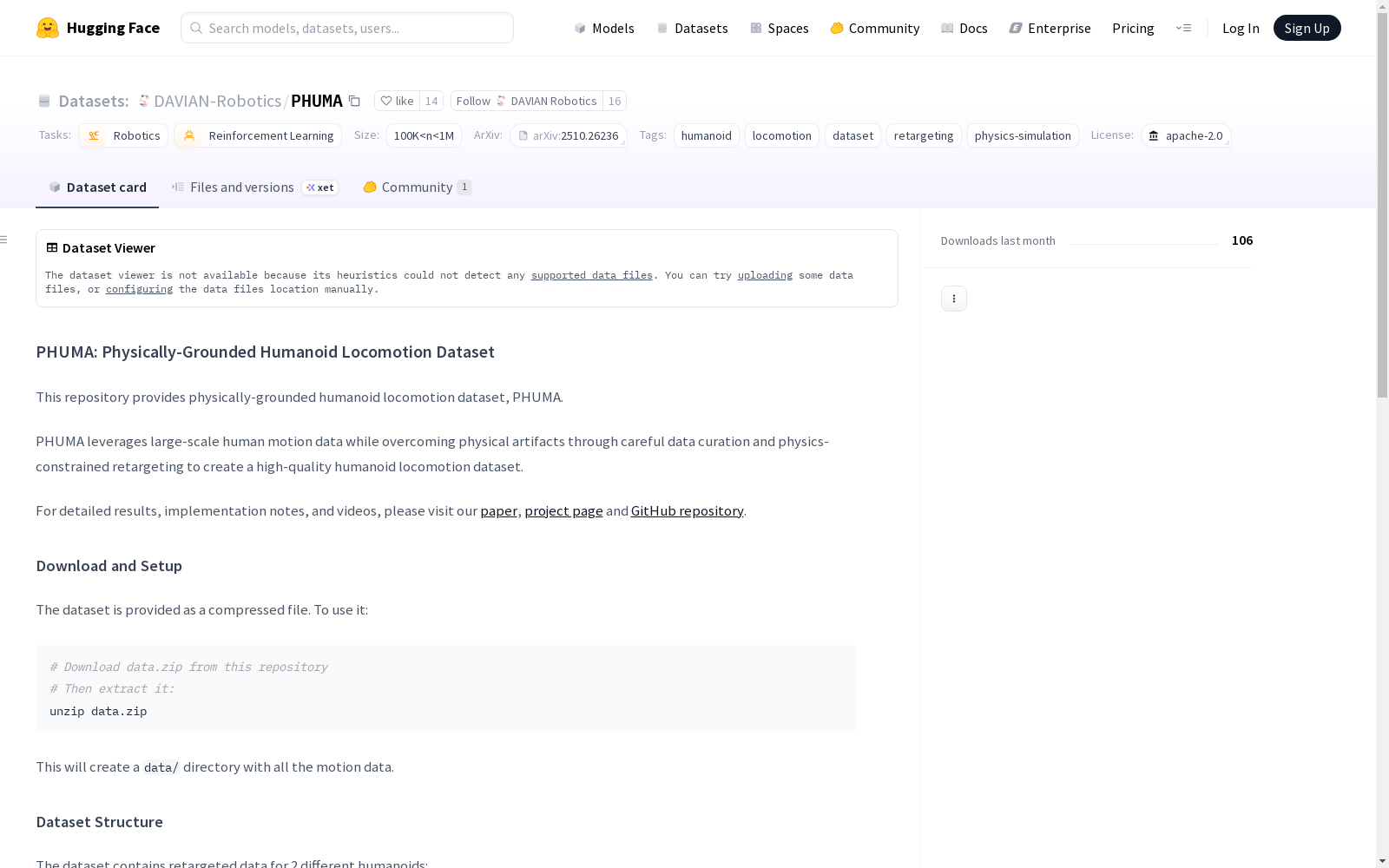
Task: Click the 'unzip data.zip' code line
Action: click(x=98, y=711)
